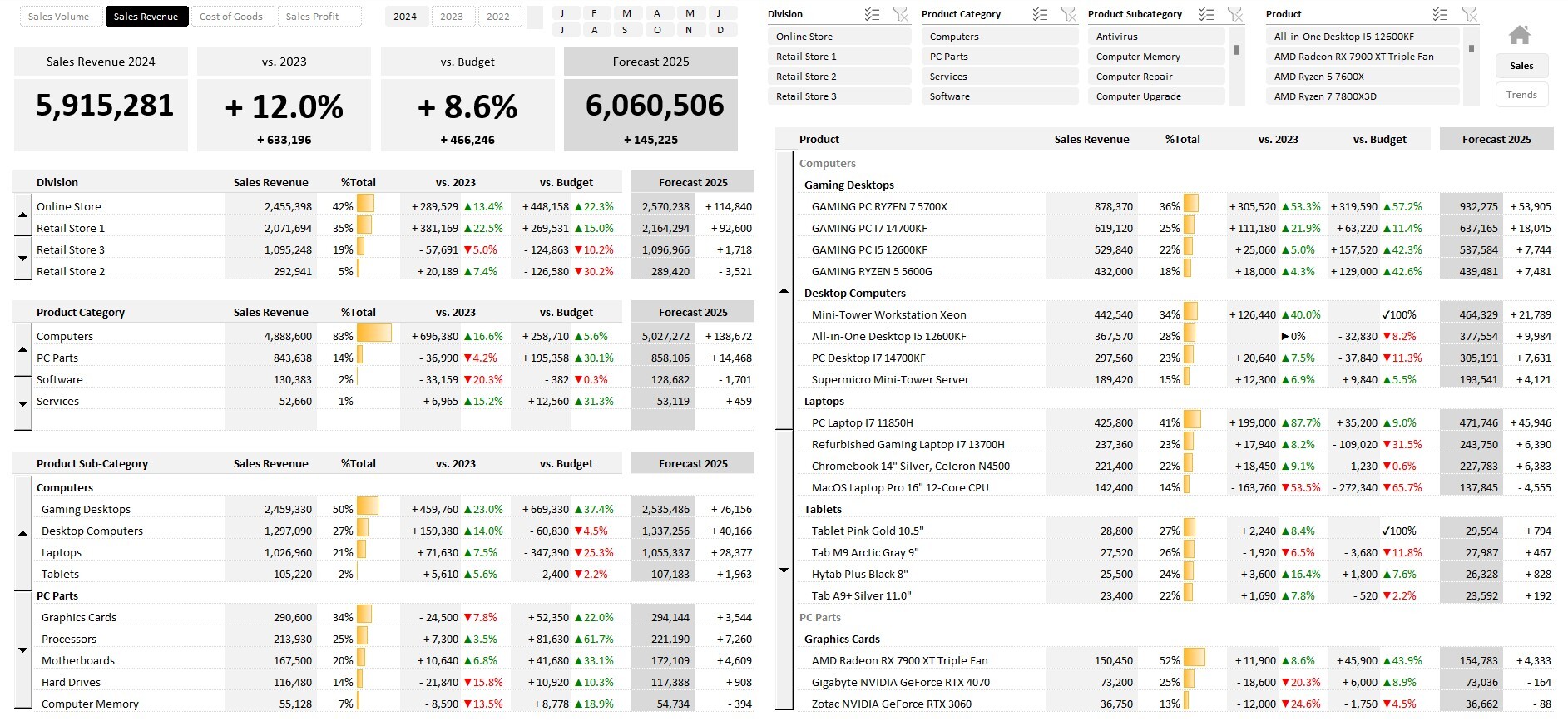Click down arrow beside Division table
This screenshot has height=721, width=1568.
[x=22, y=259]
